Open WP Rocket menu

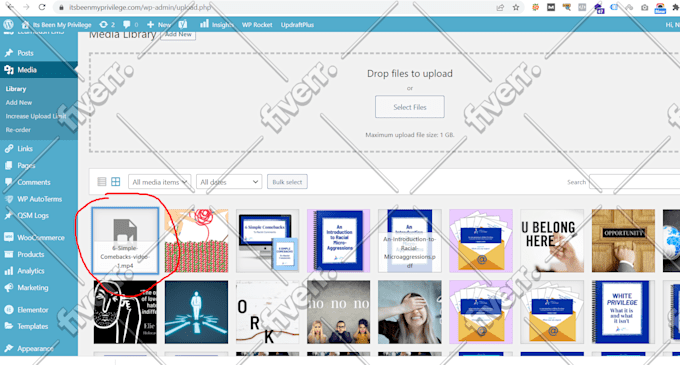coord(257,25)
